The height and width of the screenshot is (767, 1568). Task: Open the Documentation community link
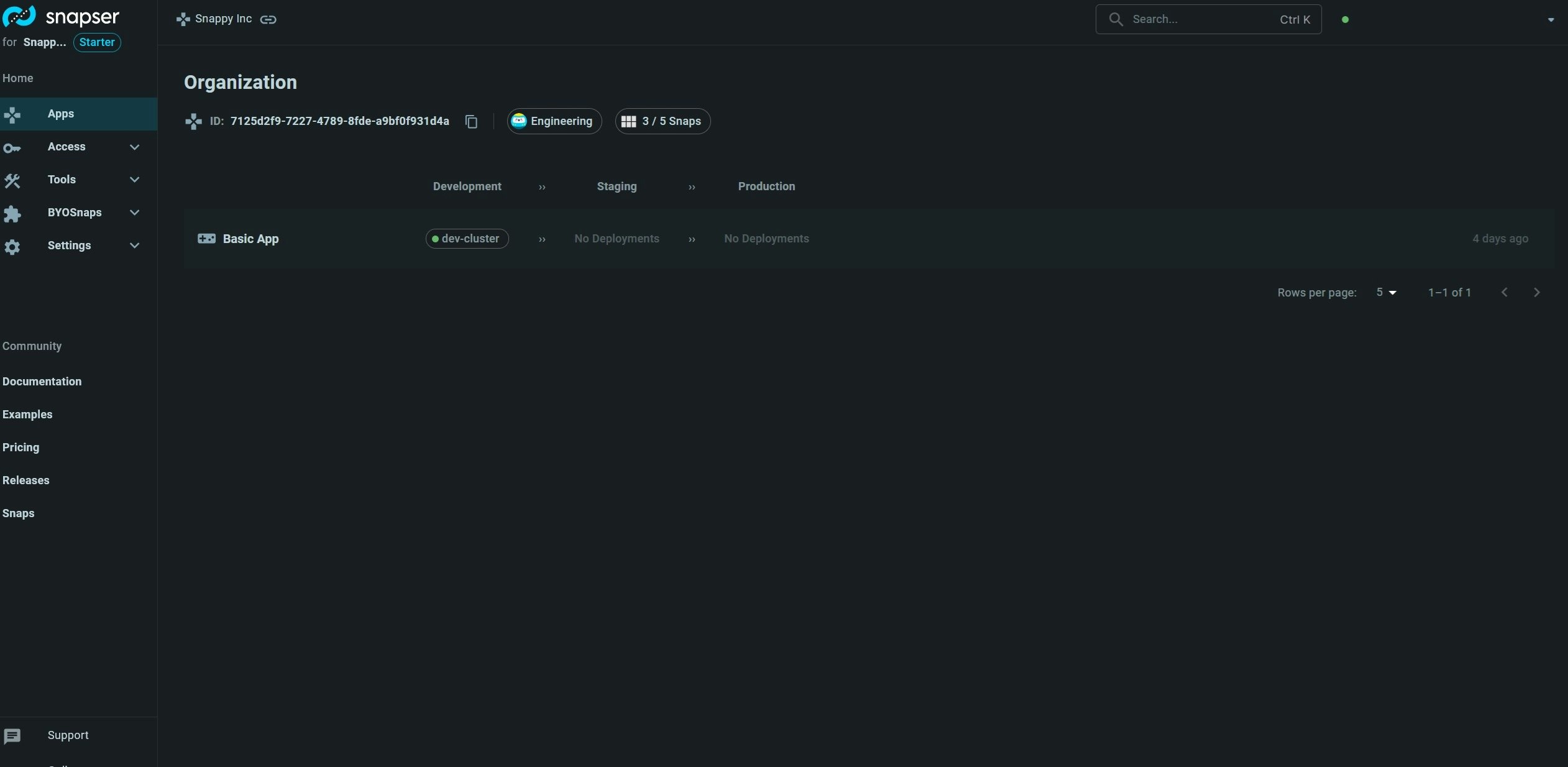[x=42, y=382]
